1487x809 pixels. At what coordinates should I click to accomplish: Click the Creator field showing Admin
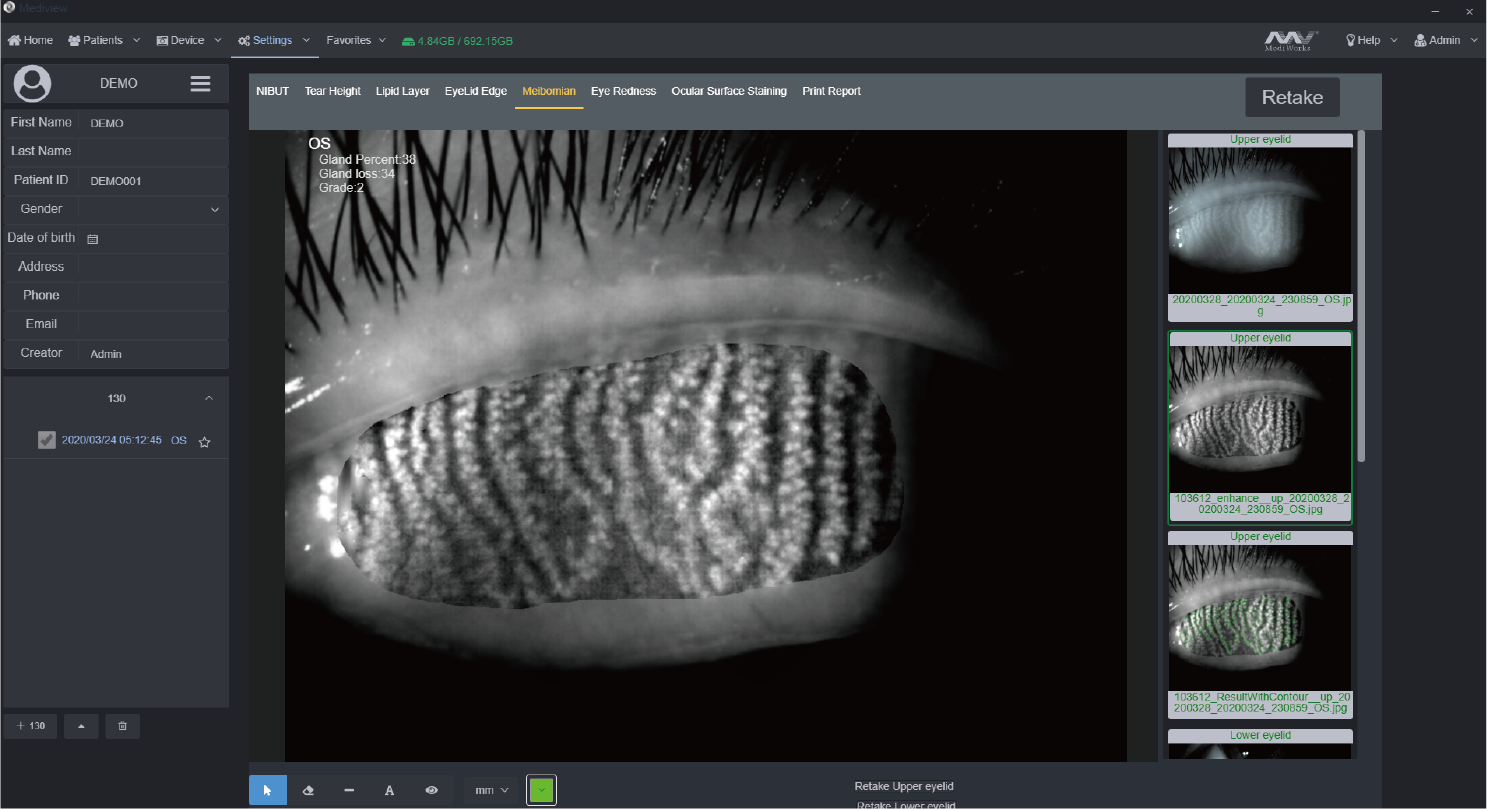(154, 354)
